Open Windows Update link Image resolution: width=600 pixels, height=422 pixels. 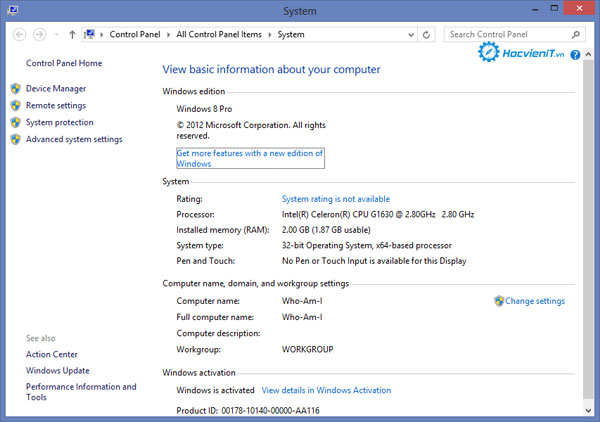(57, 370)
